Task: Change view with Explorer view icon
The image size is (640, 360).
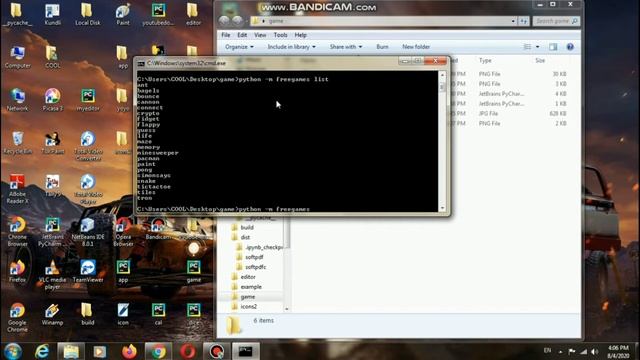Action: [527, 47]
